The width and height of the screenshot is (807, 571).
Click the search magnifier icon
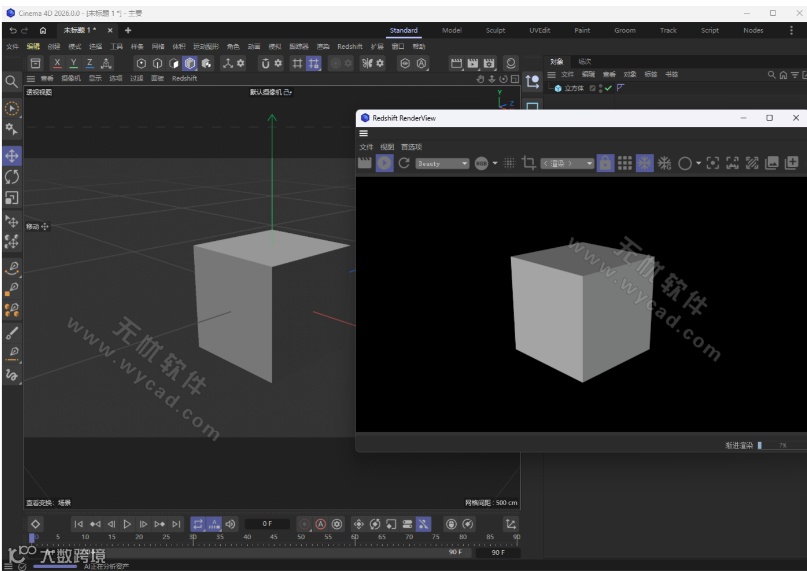point(12,81)
